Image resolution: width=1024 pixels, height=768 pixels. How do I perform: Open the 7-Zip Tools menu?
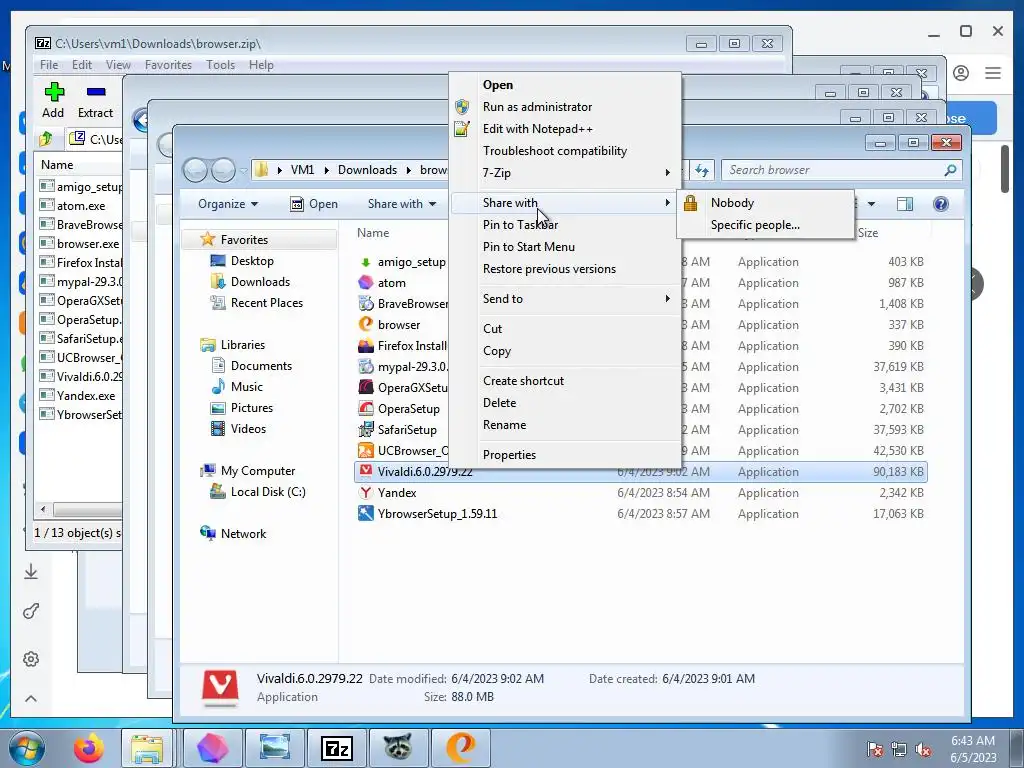coord(220,65)
